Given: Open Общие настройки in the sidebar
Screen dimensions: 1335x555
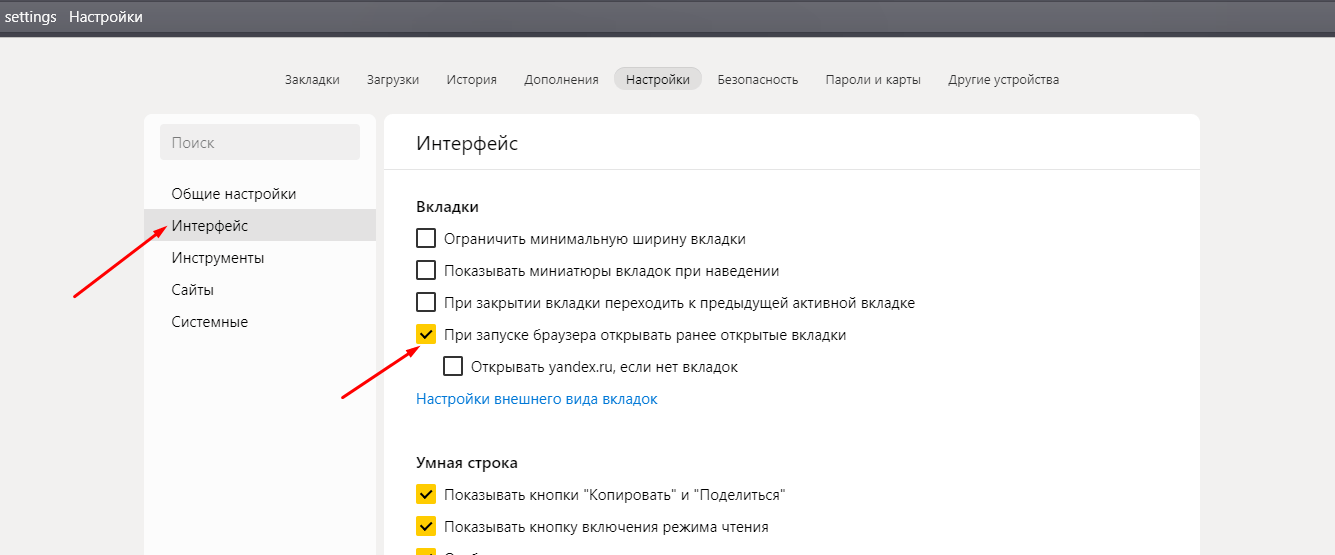Looking at the screenshot, I should pos(233,194).
